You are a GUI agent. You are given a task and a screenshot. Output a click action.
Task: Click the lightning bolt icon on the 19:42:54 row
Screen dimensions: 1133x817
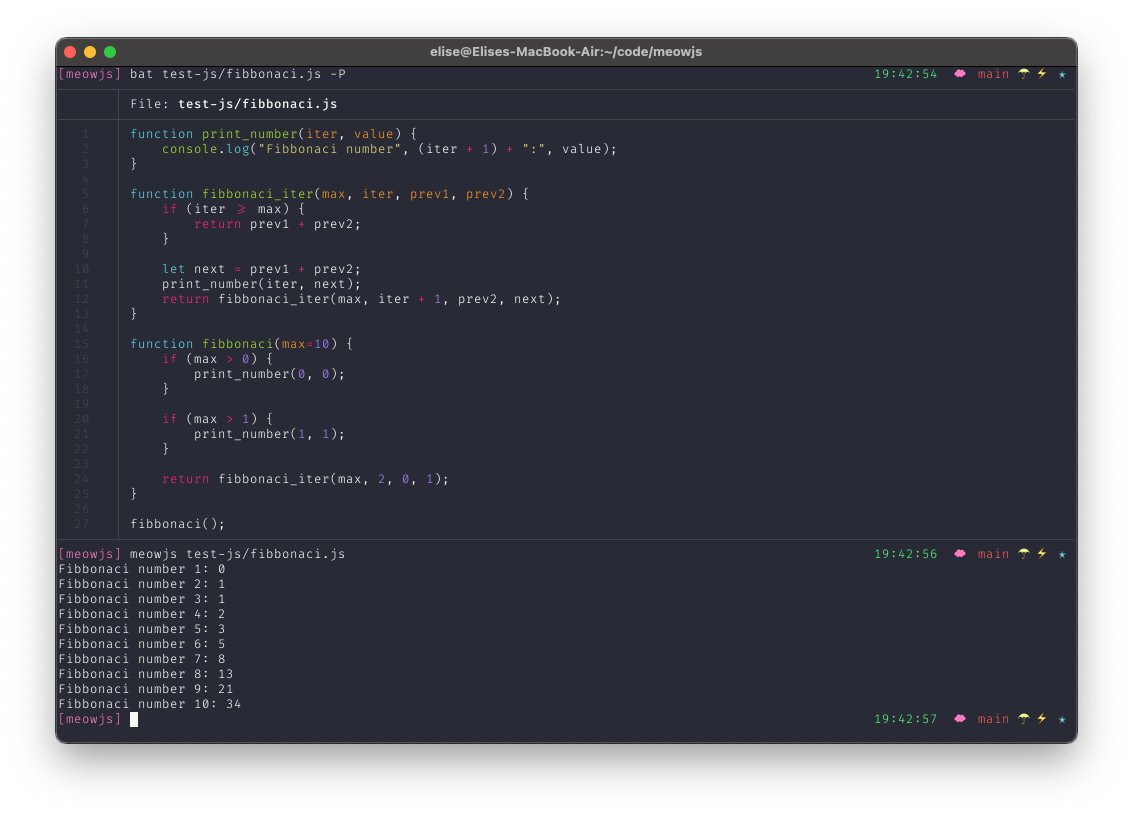coord(1042,74)
